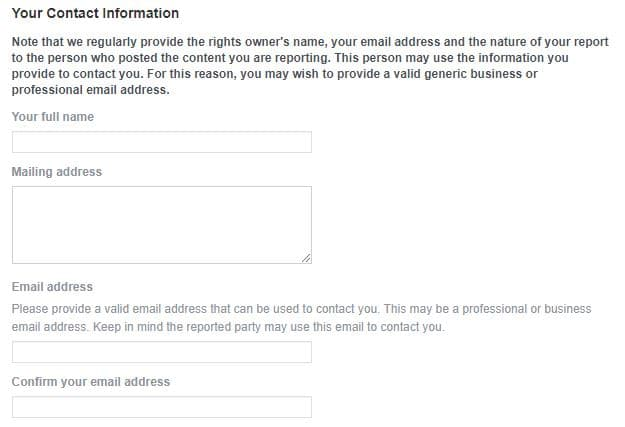Click the Email address input box
The height and width of the screenshot is (427, 625).
pos(161,352)
